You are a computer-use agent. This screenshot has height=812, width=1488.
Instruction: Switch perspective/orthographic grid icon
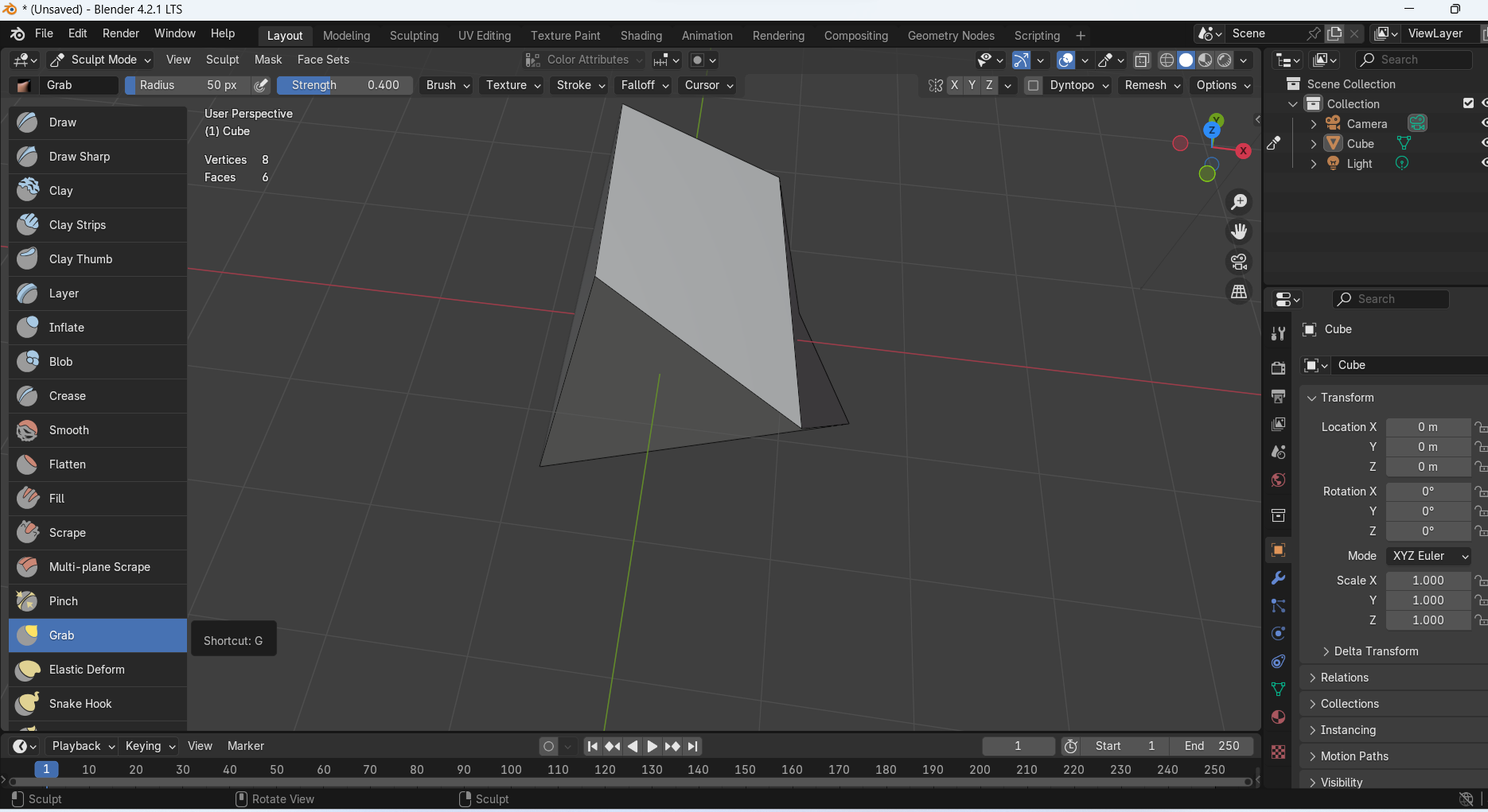[x=1239, y=292]
